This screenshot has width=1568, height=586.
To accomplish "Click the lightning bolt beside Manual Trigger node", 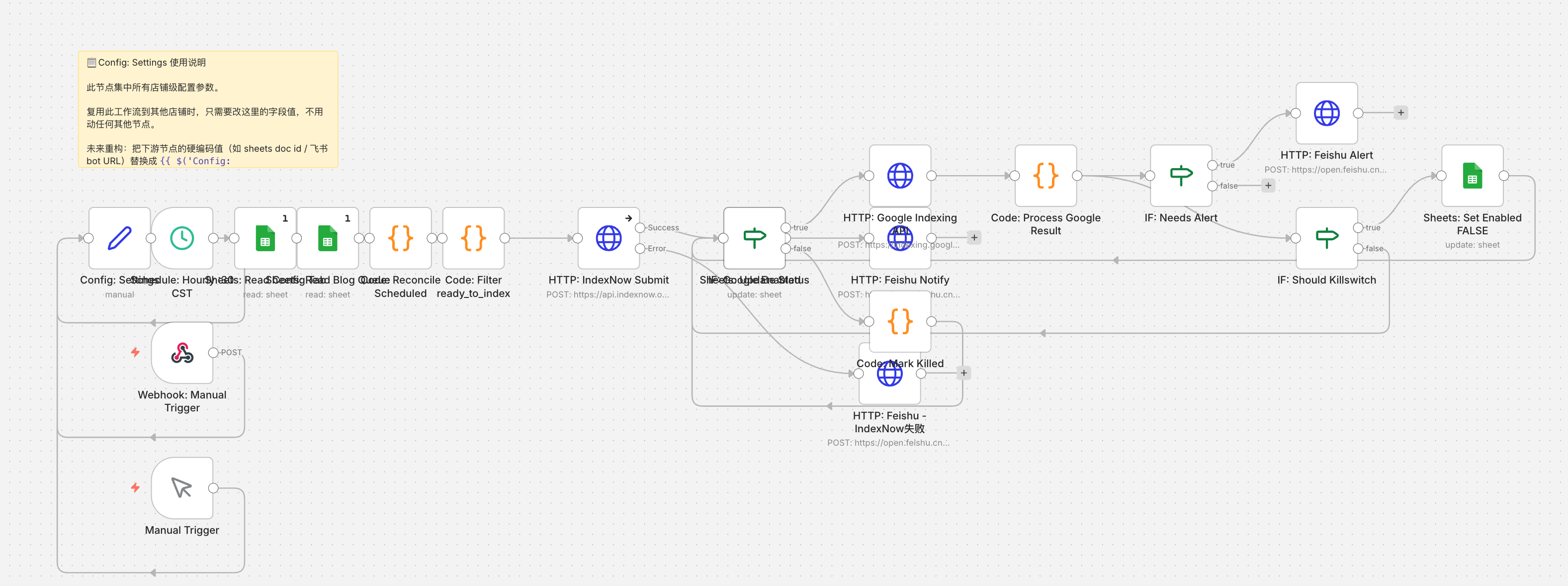I will 135,488.
